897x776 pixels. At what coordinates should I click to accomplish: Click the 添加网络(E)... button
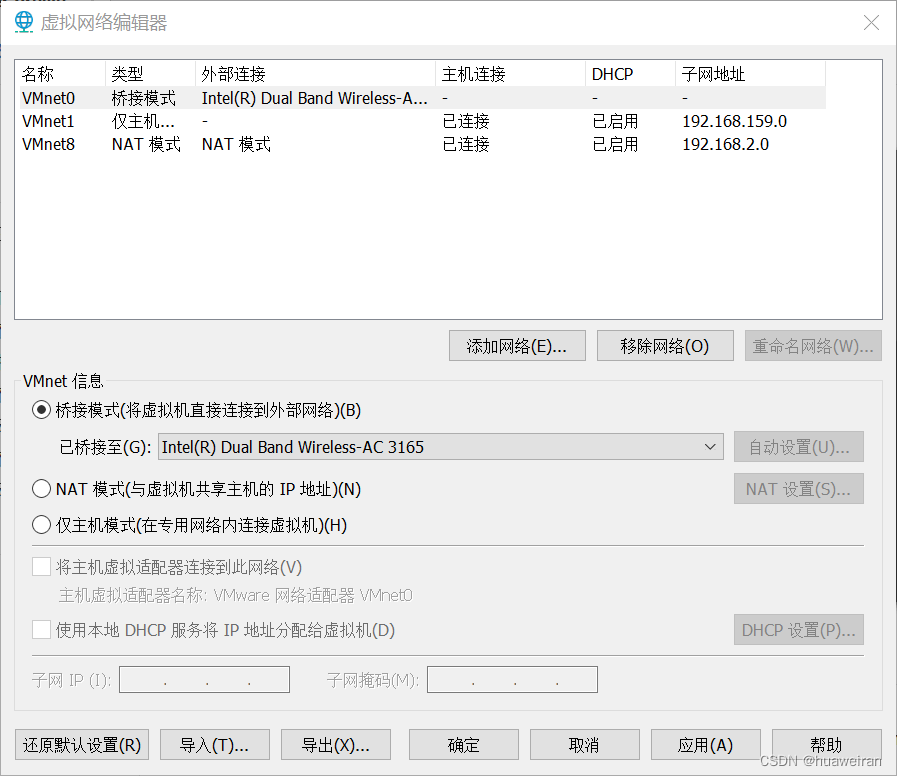(x=517, y=346)
